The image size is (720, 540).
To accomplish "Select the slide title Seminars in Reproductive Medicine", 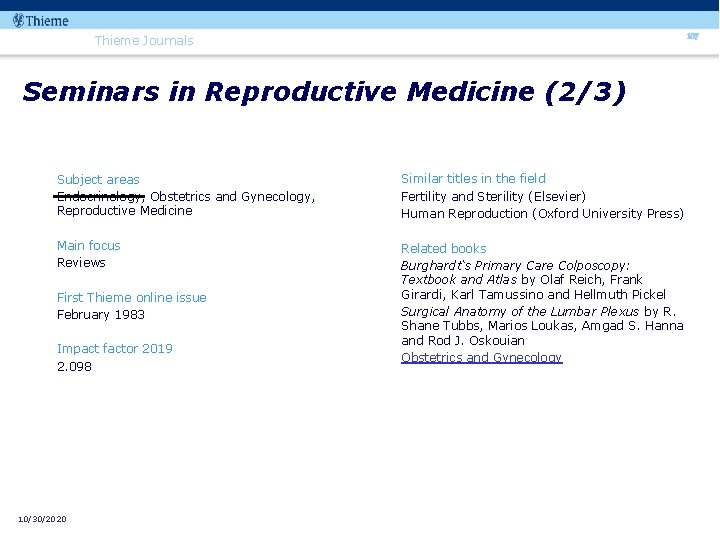I will click(324, 92).
